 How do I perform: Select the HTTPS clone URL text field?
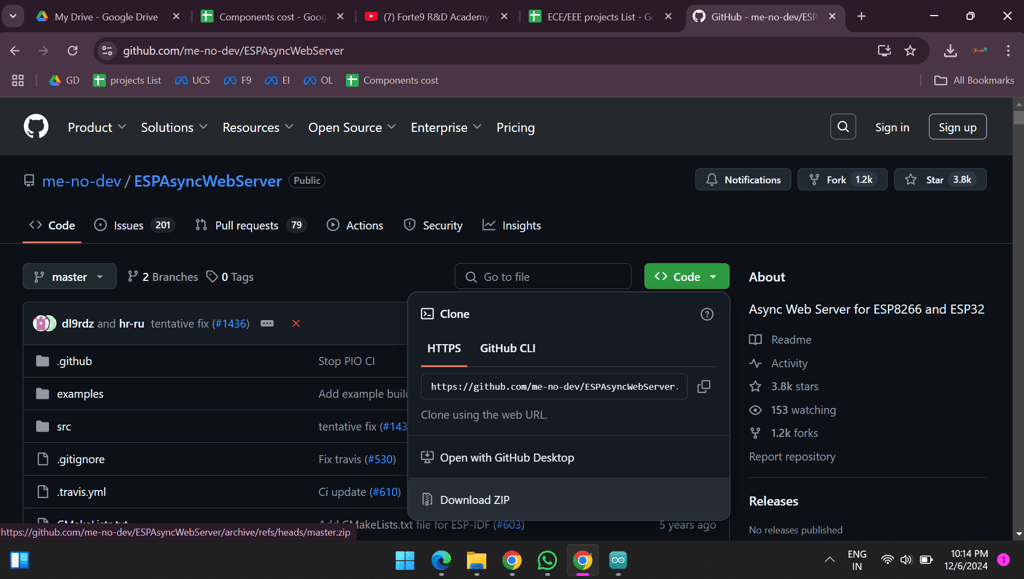click(x=554, y=386)
